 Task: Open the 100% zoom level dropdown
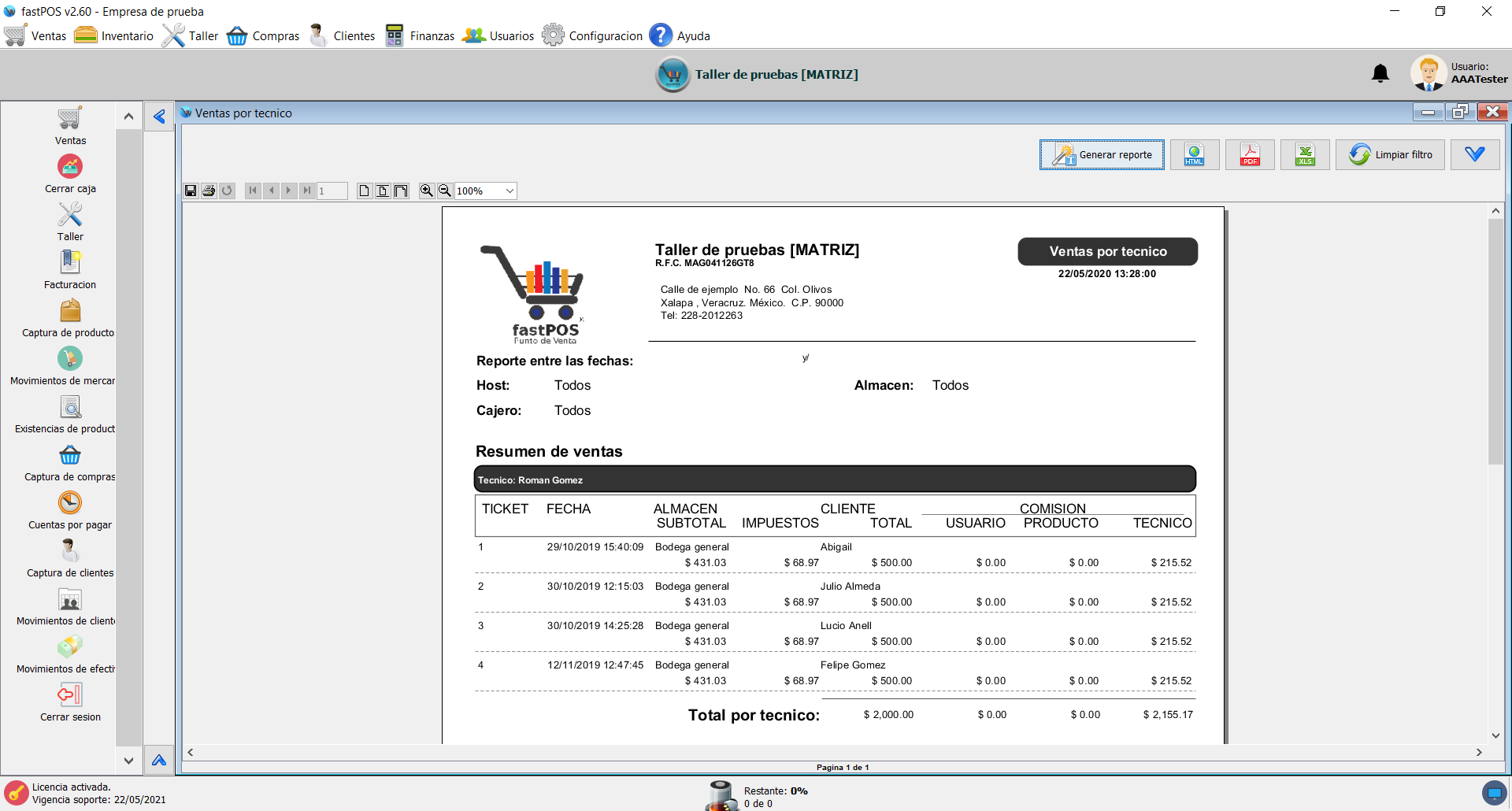(x=510, y=191)
